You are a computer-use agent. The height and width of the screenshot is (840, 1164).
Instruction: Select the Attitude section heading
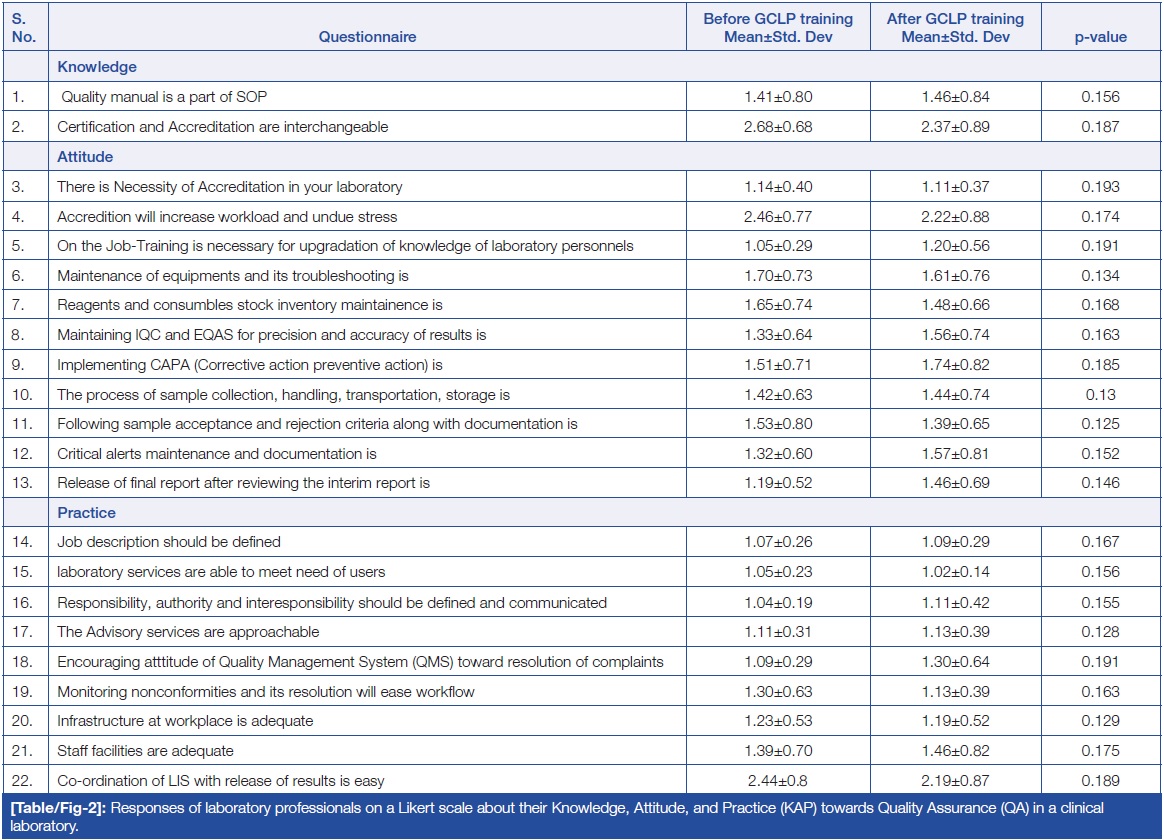pos(85,157)
